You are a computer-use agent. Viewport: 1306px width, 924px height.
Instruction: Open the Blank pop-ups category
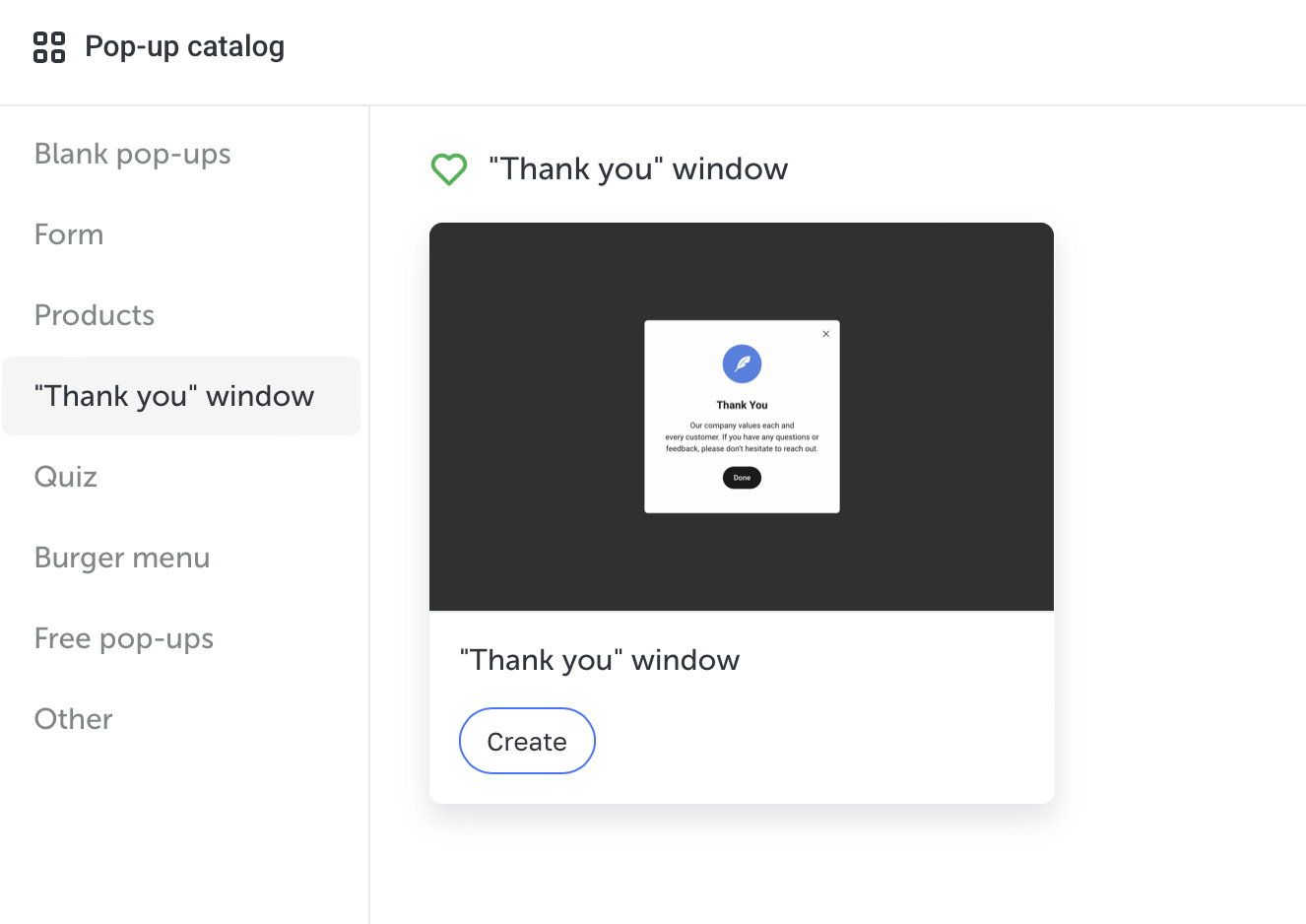tap(132, 154)
